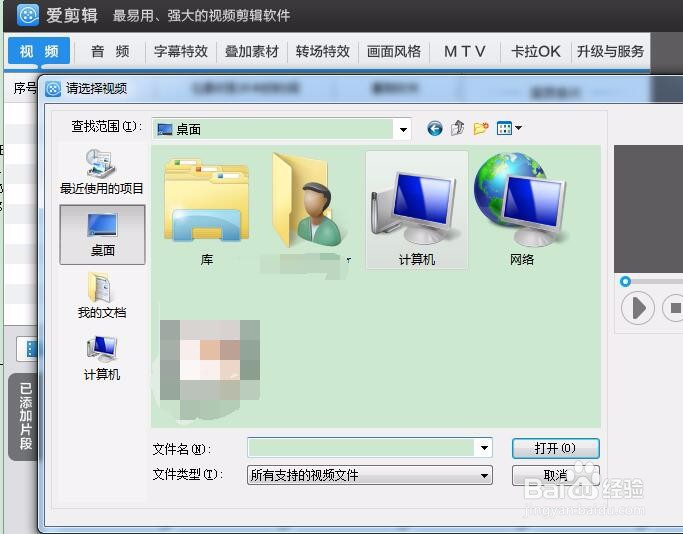This screenshot has height=534, width=683.
Task: Select 桌面 in the places sidebar
Action: [x=102, y=235]
